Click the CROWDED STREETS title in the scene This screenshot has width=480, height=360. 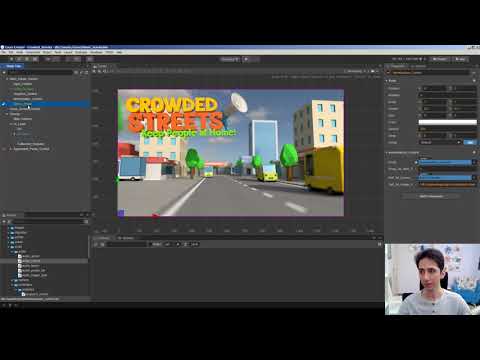173,114
